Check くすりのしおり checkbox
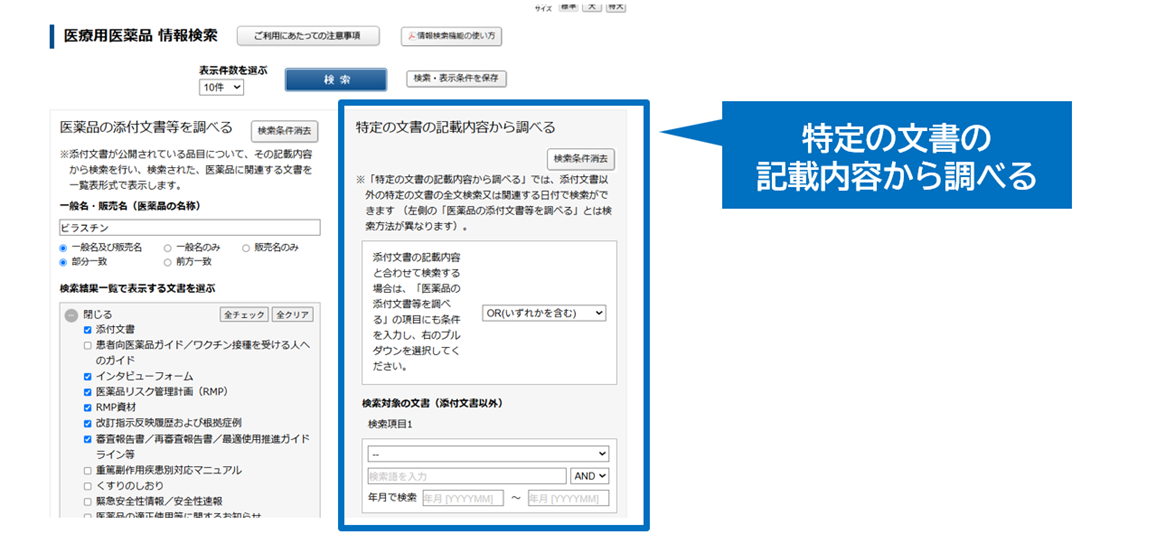Screen dimensions: 1175x553 88,486
